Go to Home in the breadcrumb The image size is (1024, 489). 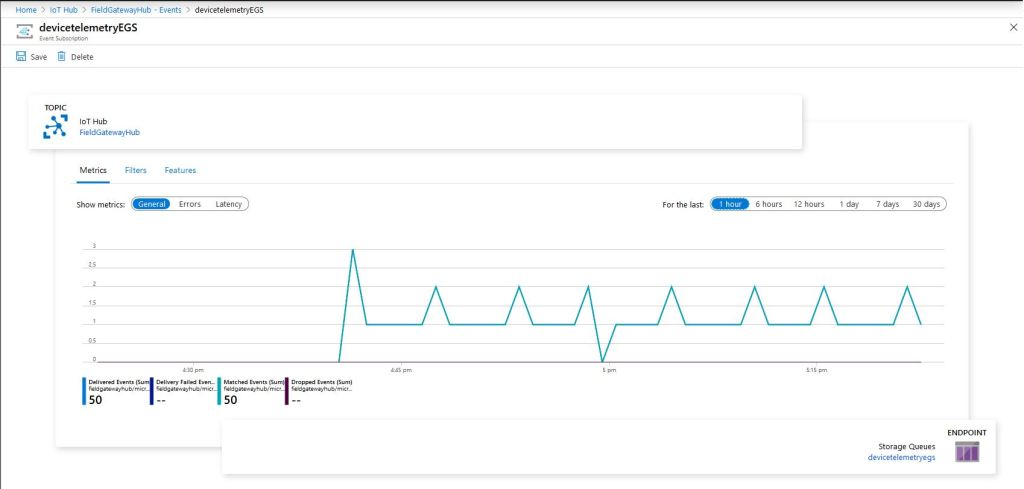(26, 9)
